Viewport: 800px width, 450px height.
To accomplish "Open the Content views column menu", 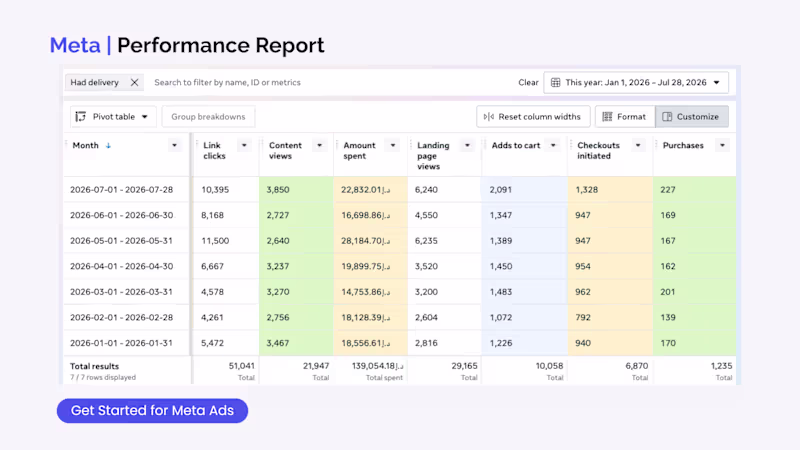I will click(x=319, y=145).
